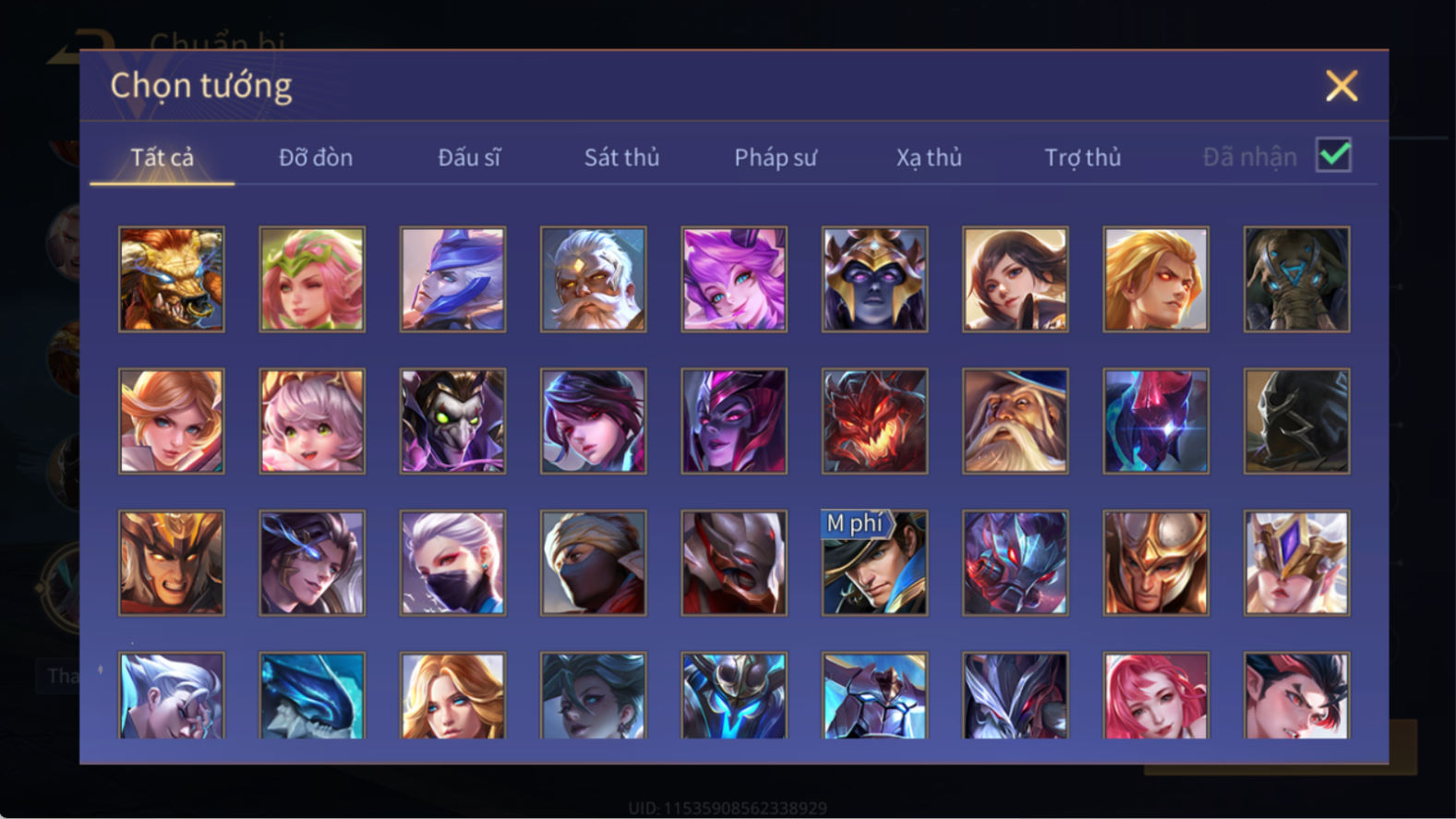Screen dimensions: 1456x819
Task: Choose the purple-haired girl hero portrait
Action: (734, 279)
